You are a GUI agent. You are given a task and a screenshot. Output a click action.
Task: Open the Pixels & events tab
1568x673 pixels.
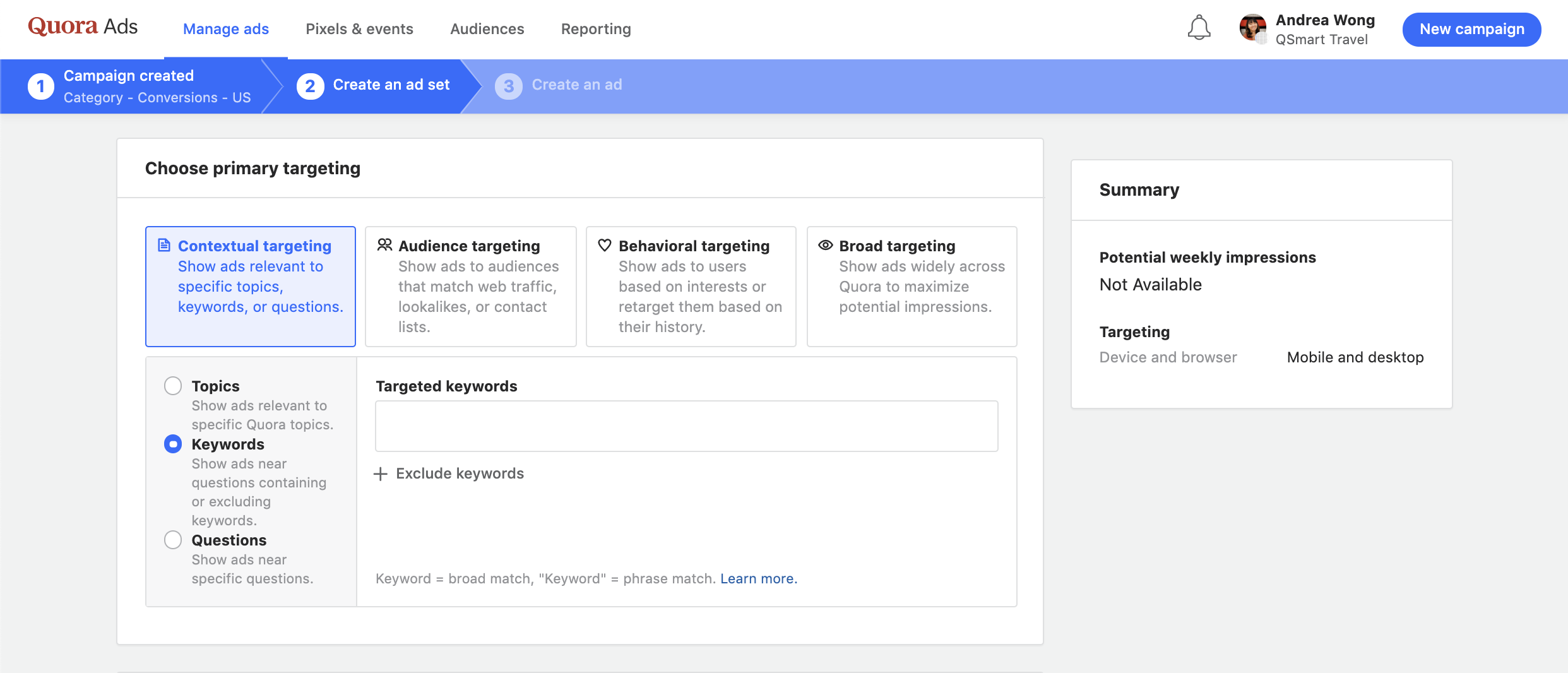359,29
